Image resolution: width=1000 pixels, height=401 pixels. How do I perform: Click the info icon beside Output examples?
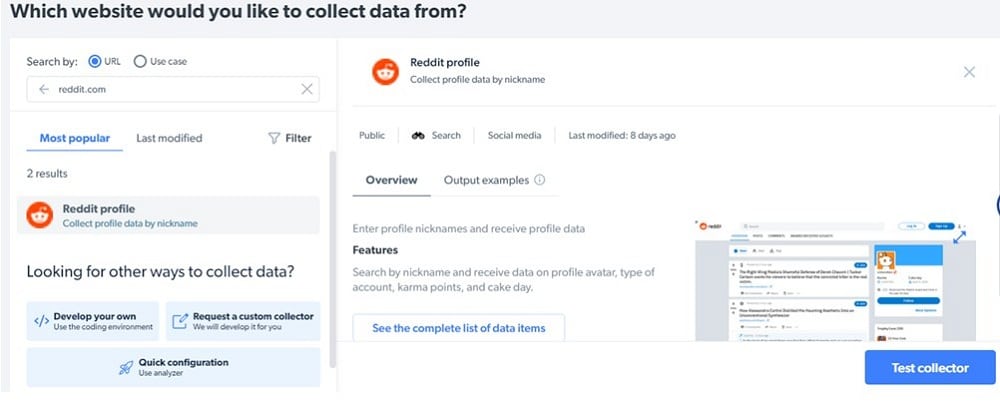[540, 180]
